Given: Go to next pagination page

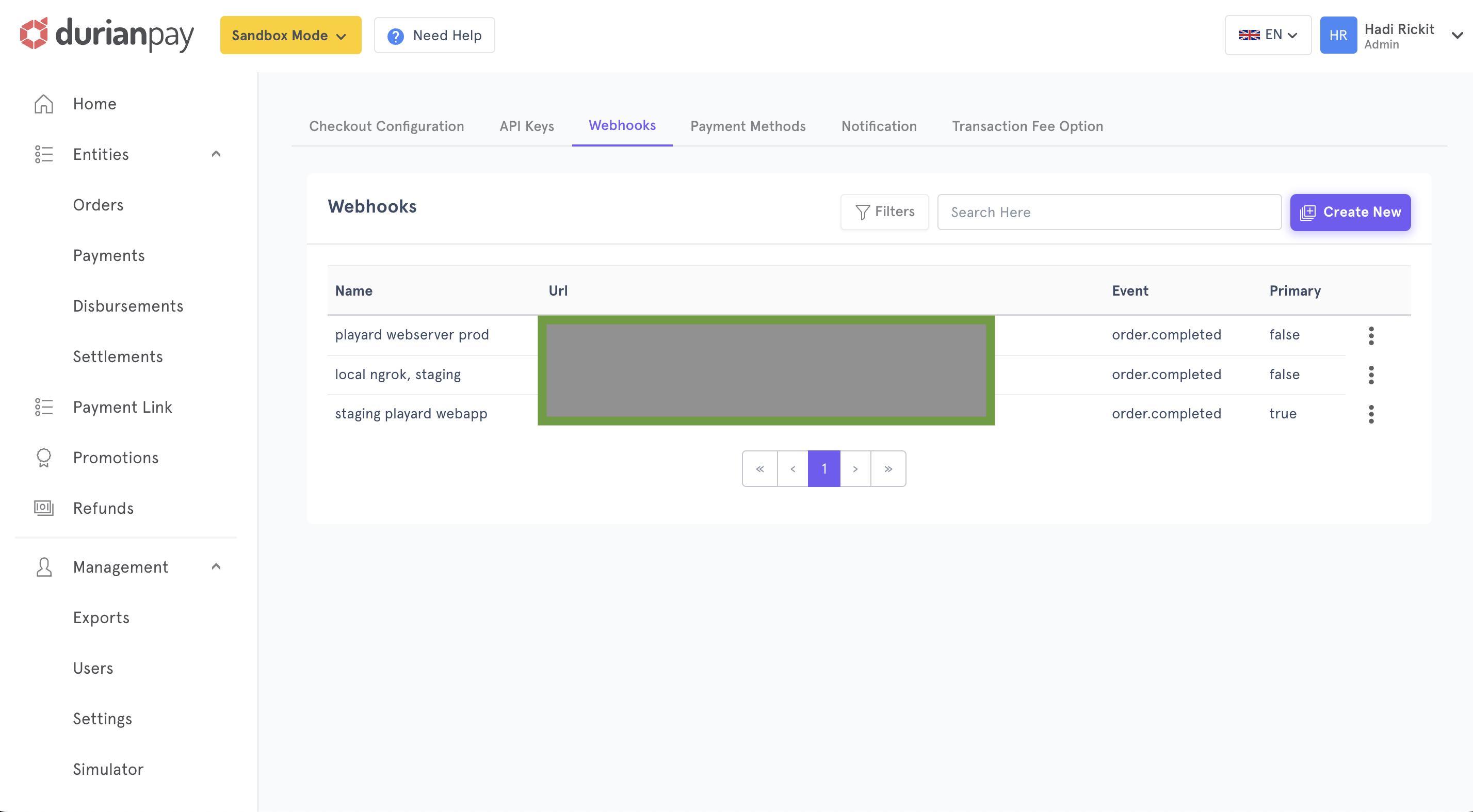Looking at the screenshot, I should pos(856,468).
